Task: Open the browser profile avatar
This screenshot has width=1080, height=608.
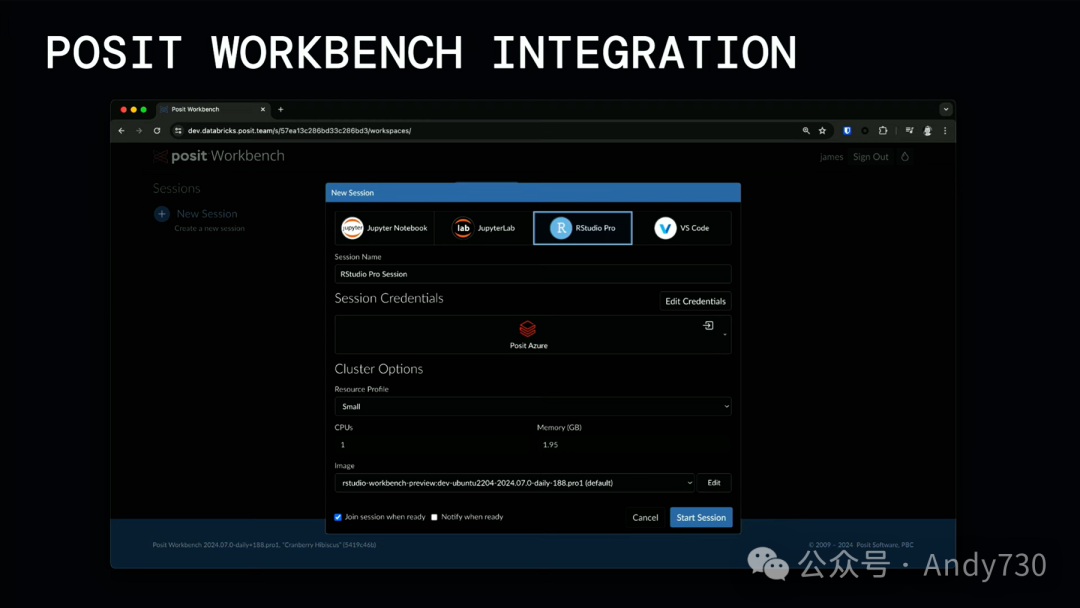Action: click(x=928, y=131)
